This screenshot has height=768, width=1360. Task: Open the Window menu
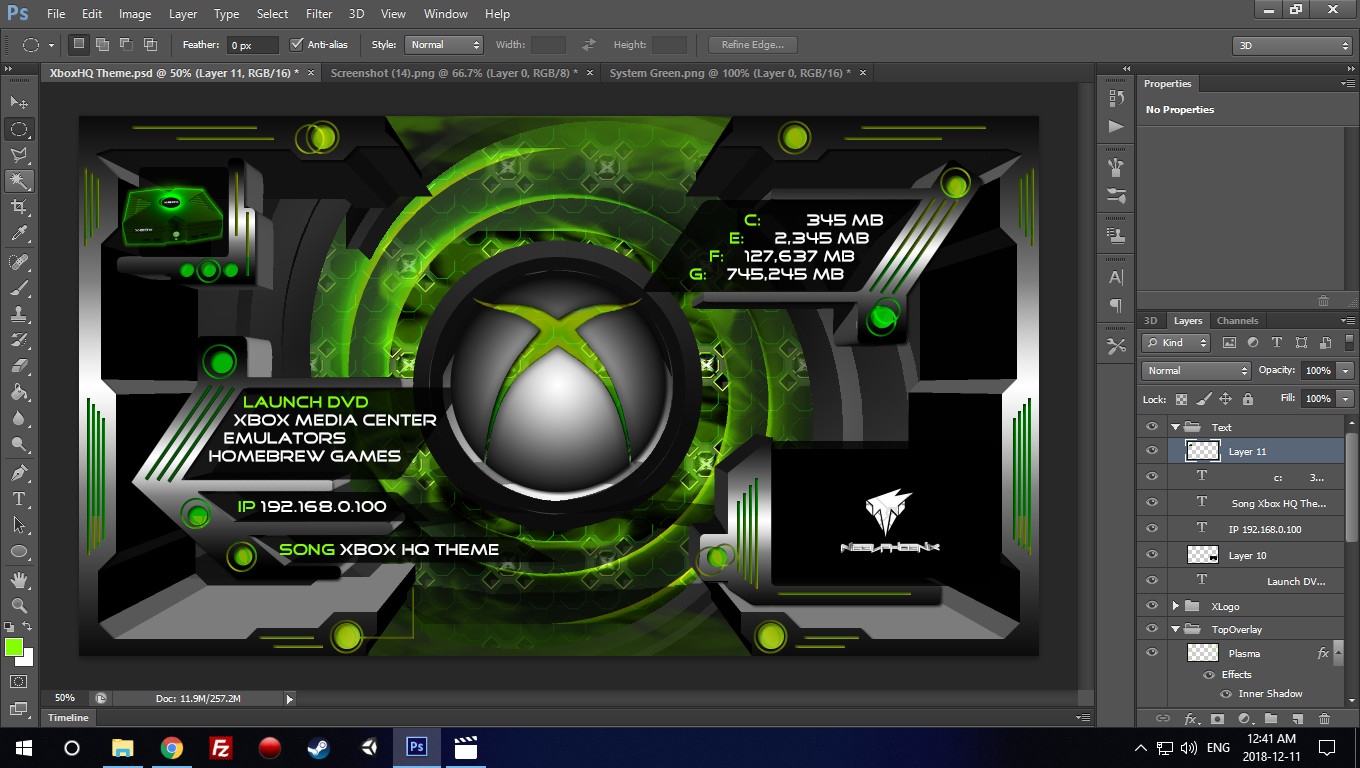coord(445,14)
